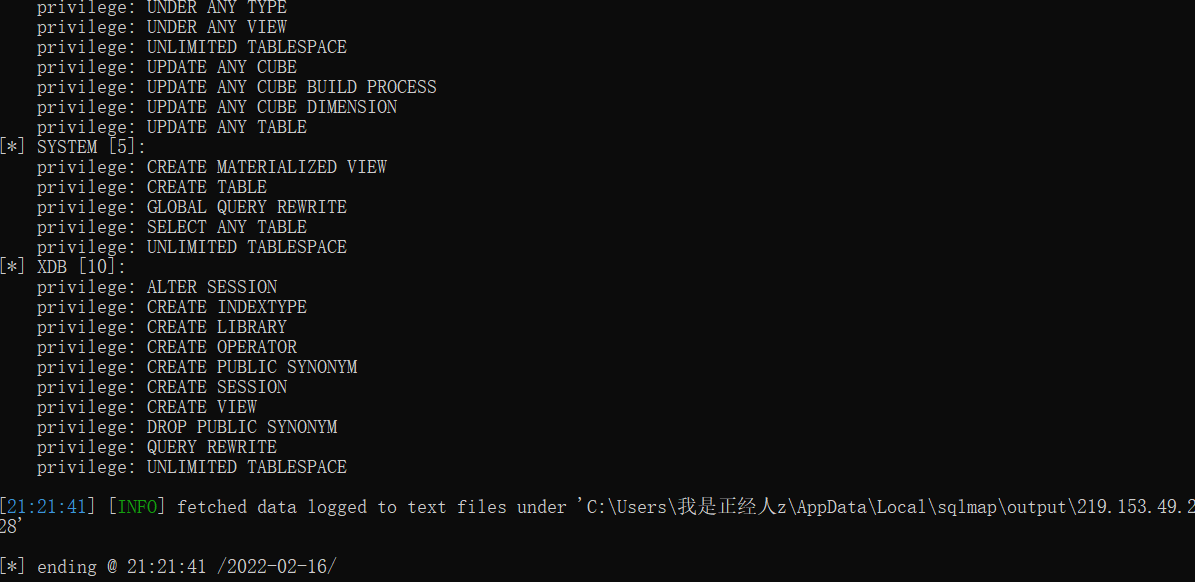Click the DROP PUBLIC SYNONYM privilege
1195x582 pixels.
(241, 427)
